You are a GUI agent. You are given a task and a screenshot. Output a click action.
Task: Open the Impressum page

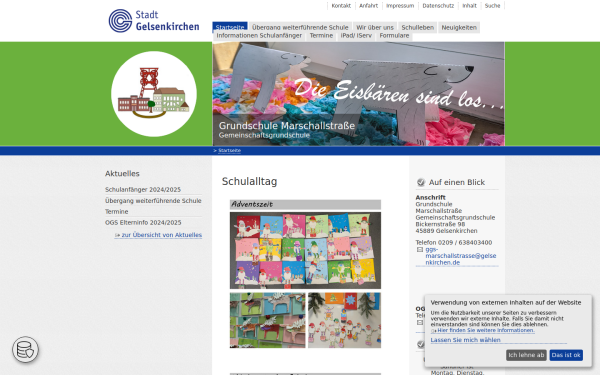[x=400, y=6]
